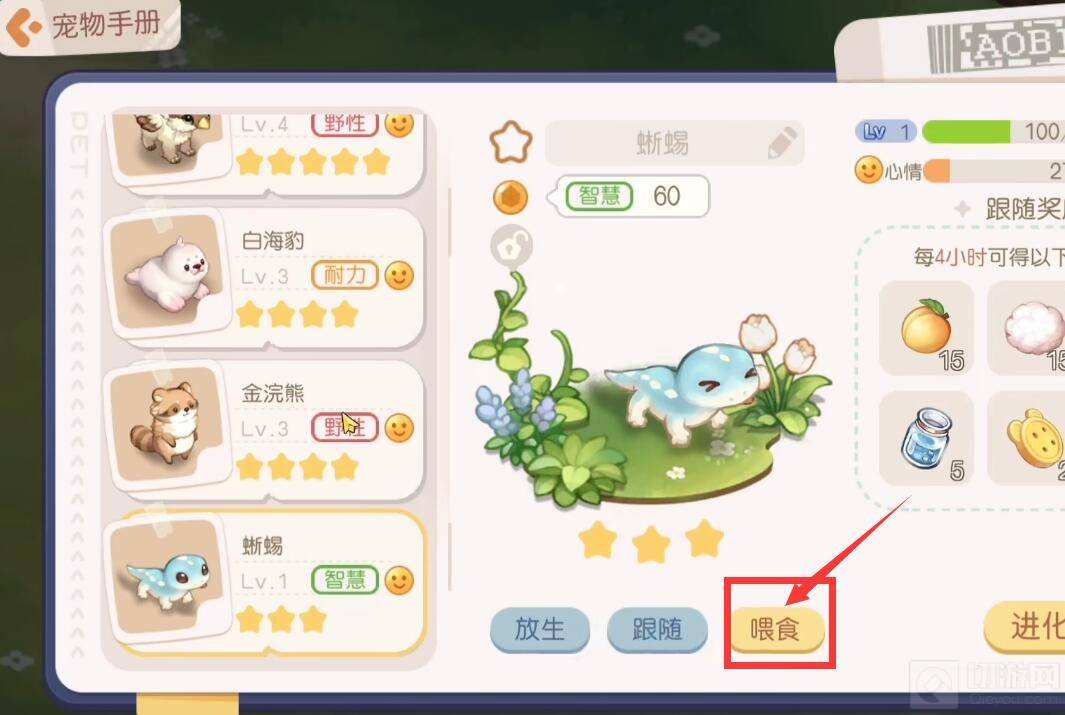This screenshot has height=715, width=1065.
Task: Go back using the orange arrow icon
Action: pos(22,26)
